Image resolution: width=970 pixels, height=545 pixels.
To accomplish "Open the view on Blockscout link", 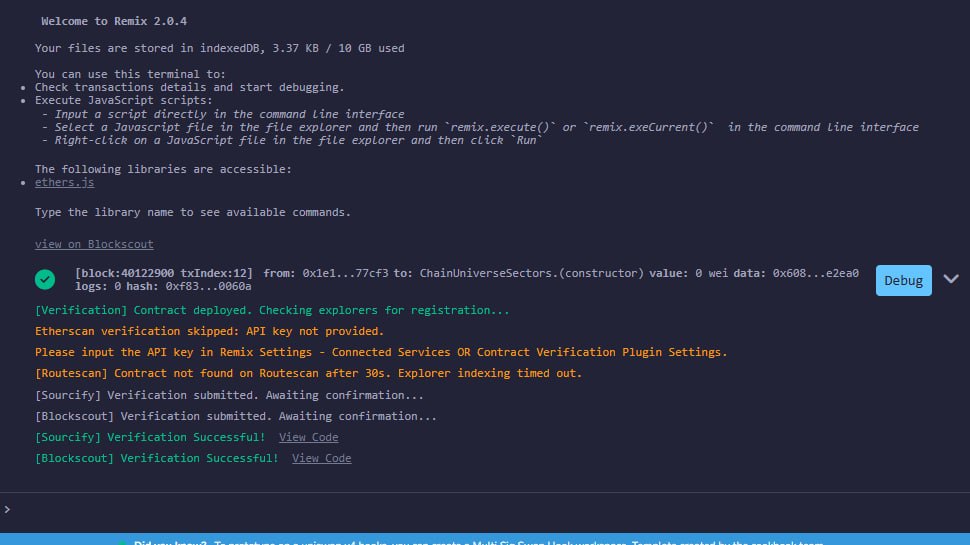I will [x=94, y=244].
